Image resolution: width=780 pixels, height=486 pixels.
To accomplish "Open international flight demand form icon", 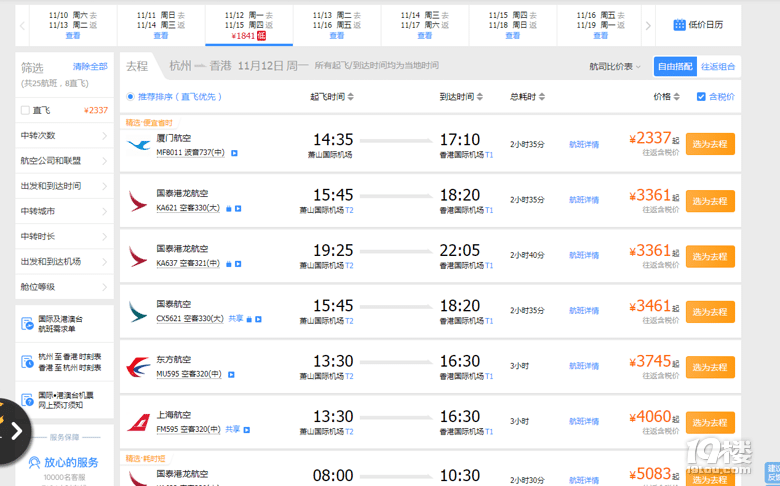I will click(x=27, y=324).
